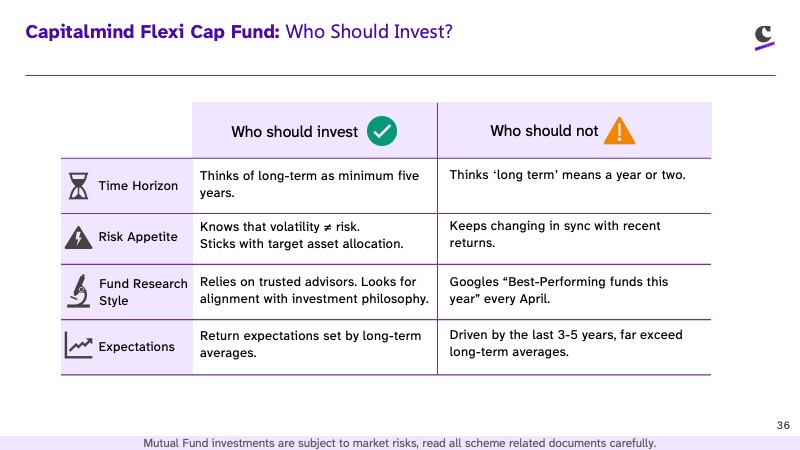Click the orange warning triangle icon
Viewport: 800px width, 450px height.
619,131
